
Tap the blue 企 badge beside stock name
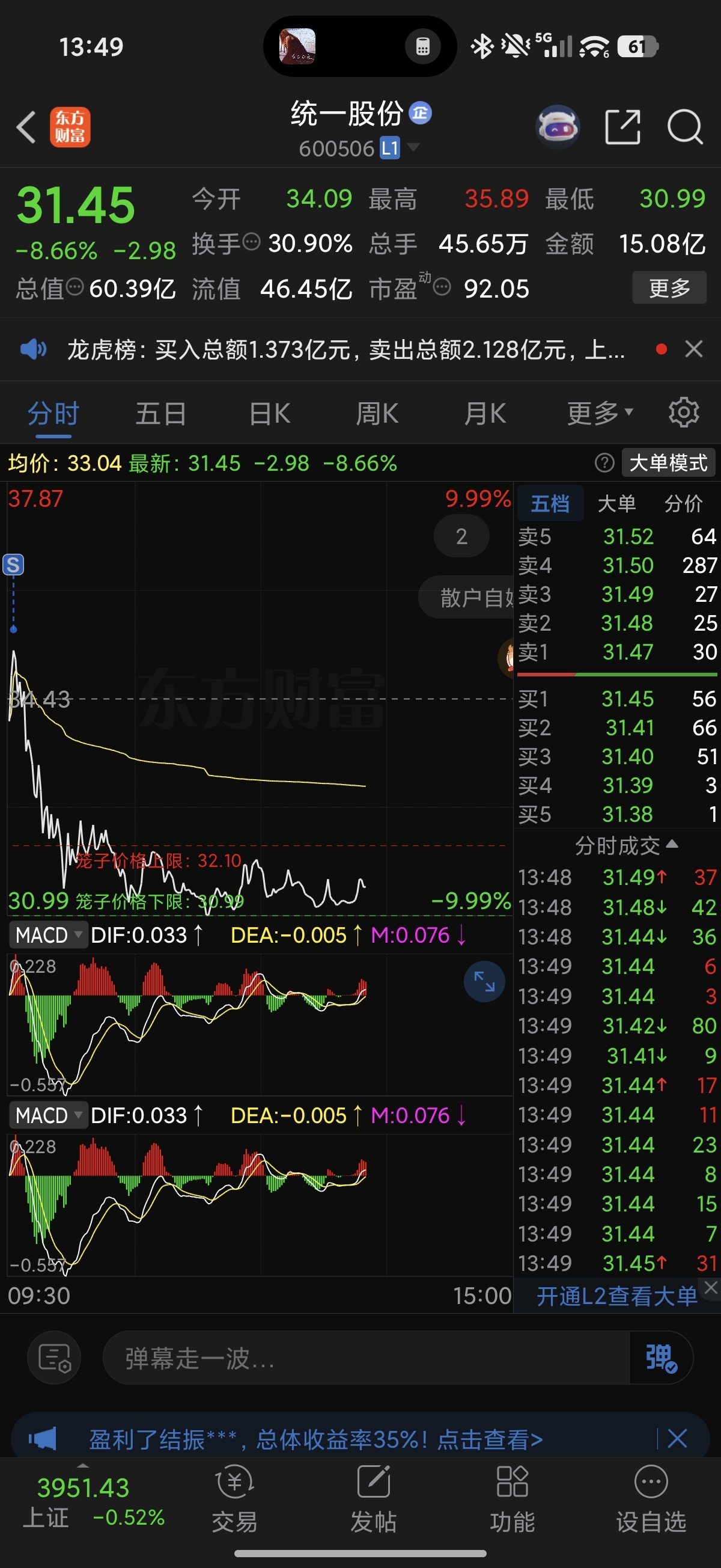coord(420,112)
